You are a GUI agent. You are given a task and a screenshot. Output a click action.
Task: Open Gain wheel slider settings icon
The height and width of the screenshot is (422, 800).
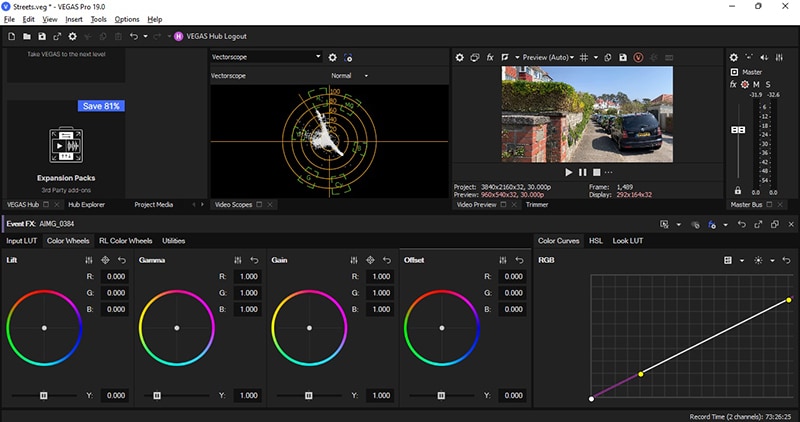click(x=354, y=260)
